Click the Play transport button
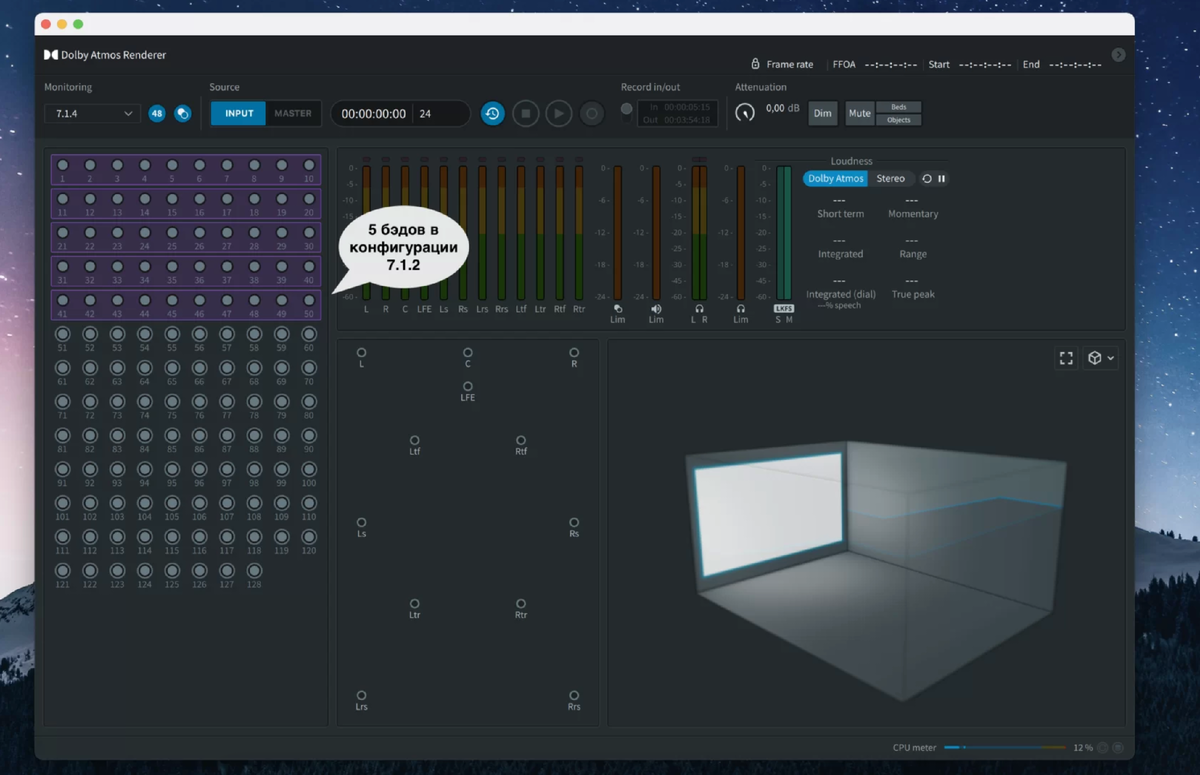This screenshot has height=775, width=1200. 559,114
